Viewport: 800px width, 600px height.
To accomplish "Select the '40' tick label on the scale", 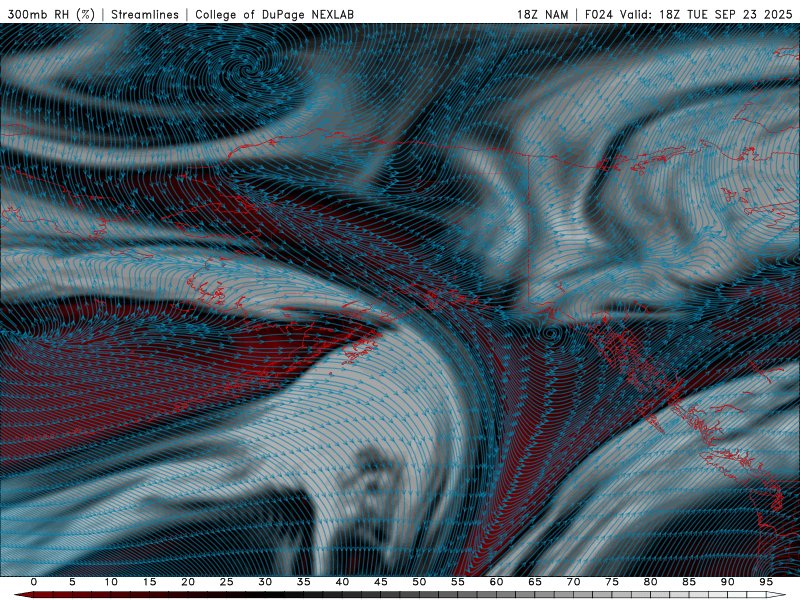I will point(342,582).
